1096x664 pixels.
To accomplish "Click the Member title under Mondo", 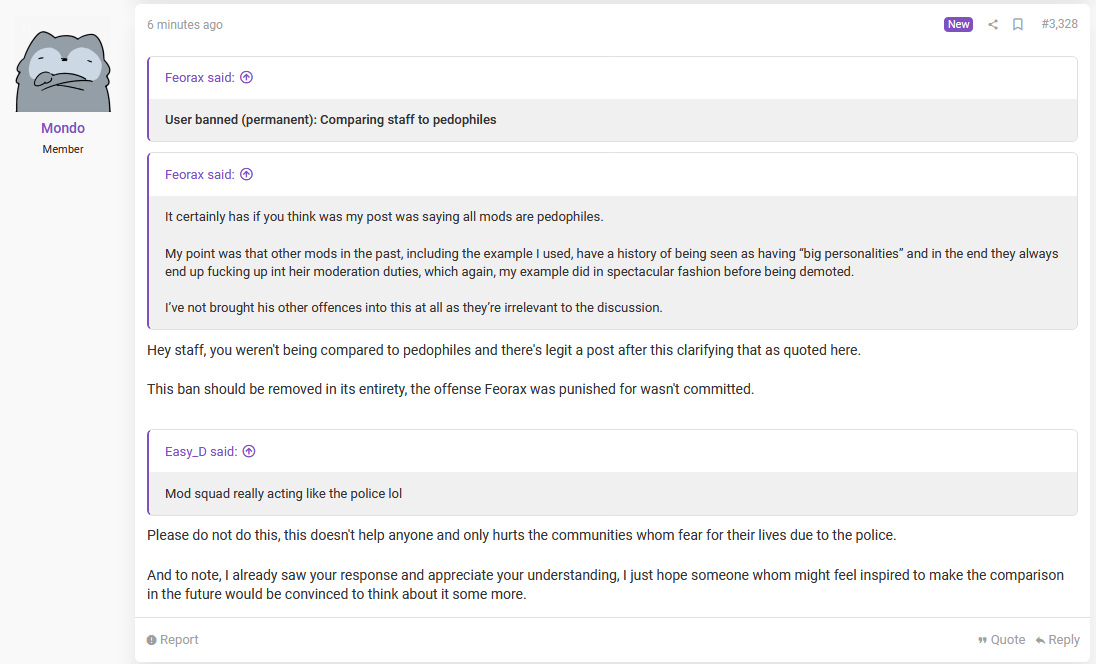I will [x=63, y=149].
